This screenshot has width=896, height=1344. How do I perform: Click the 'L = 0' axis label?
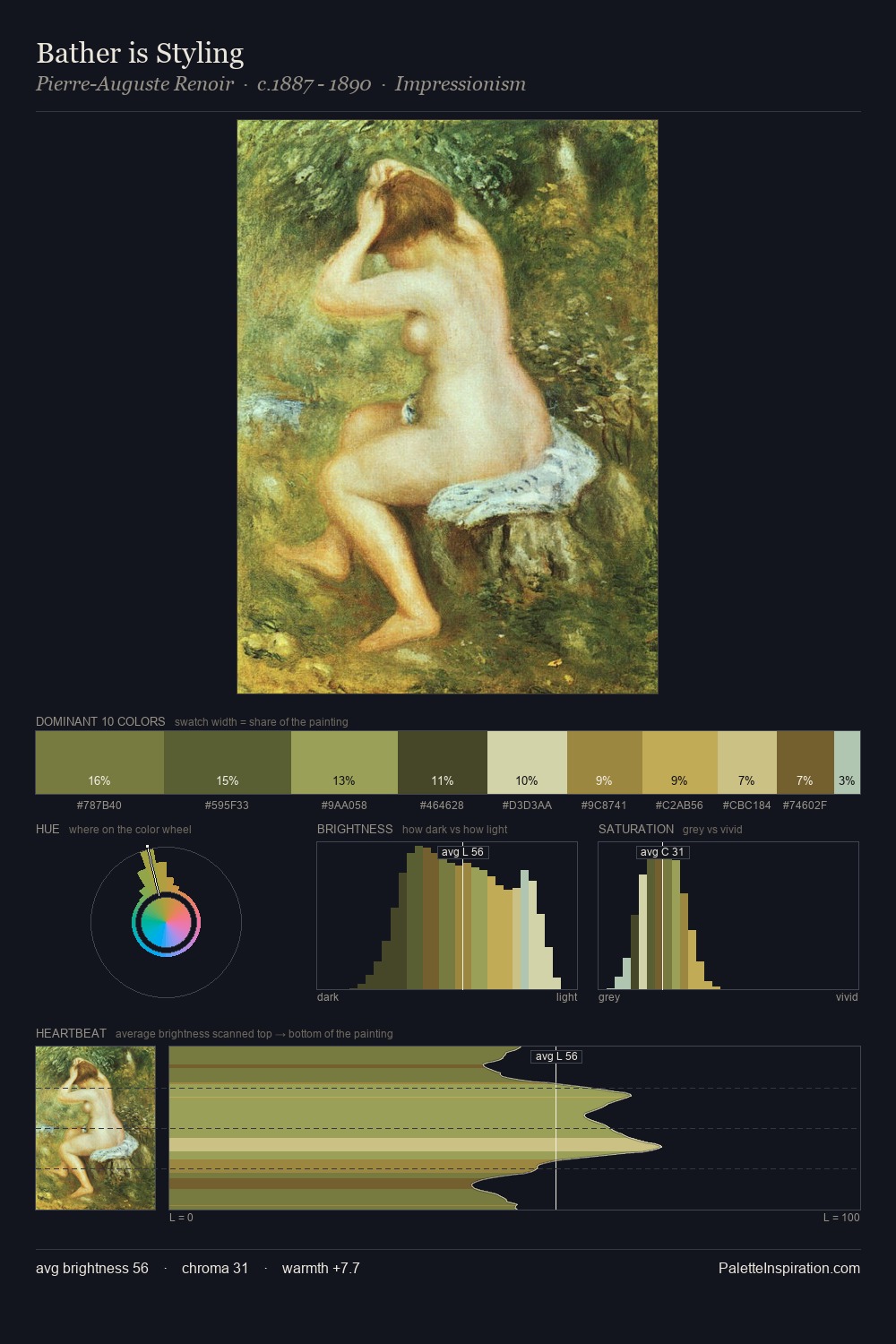pos(181,1217)
